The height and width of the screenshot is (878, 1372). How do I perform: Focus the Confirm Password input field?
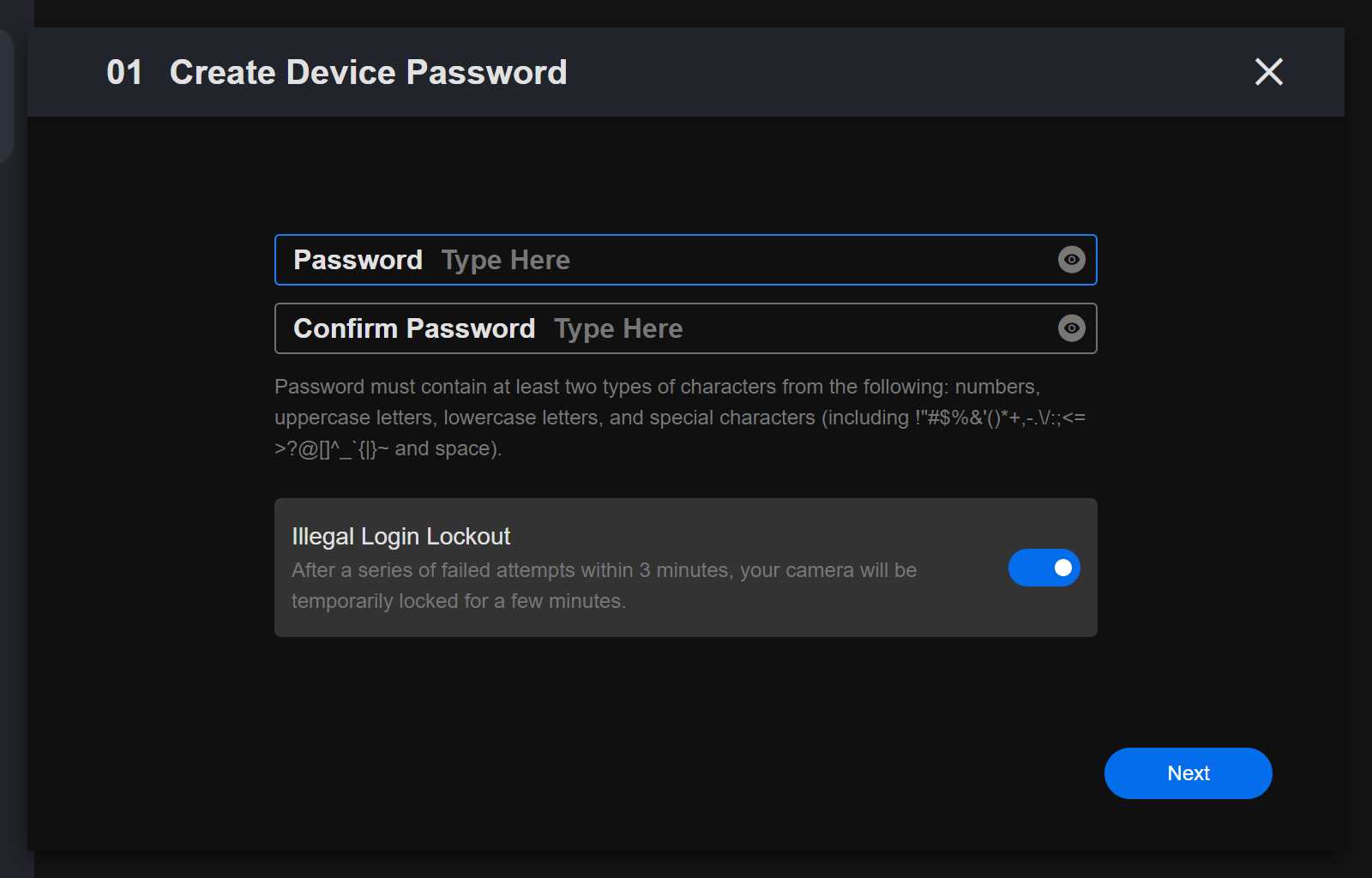(x=686, y=328)
